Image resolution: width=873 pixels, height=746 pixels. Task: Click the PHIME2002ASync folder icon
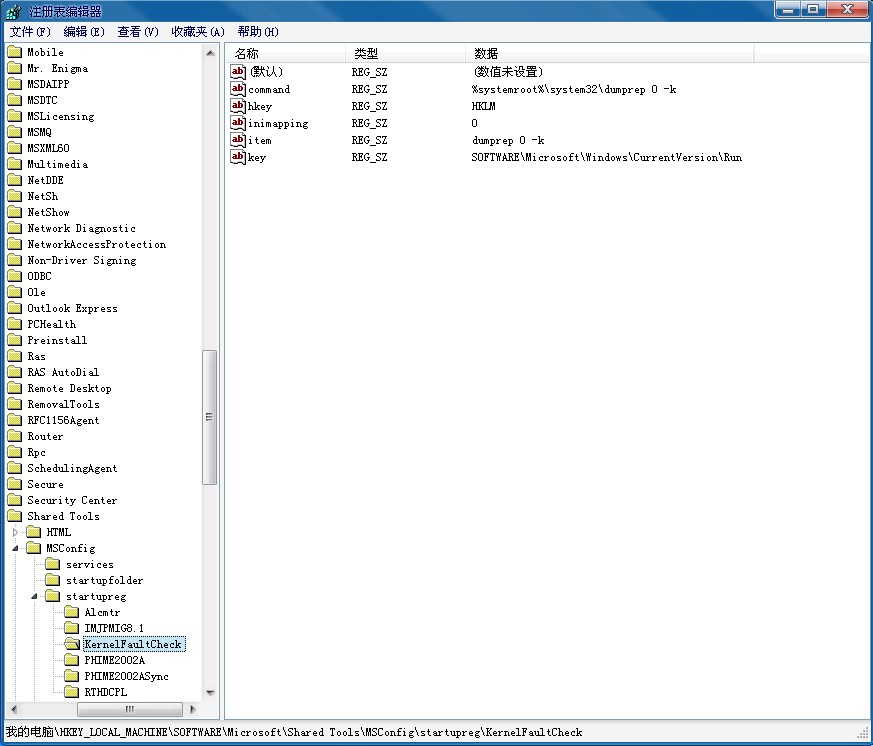[x=72, y=676]
